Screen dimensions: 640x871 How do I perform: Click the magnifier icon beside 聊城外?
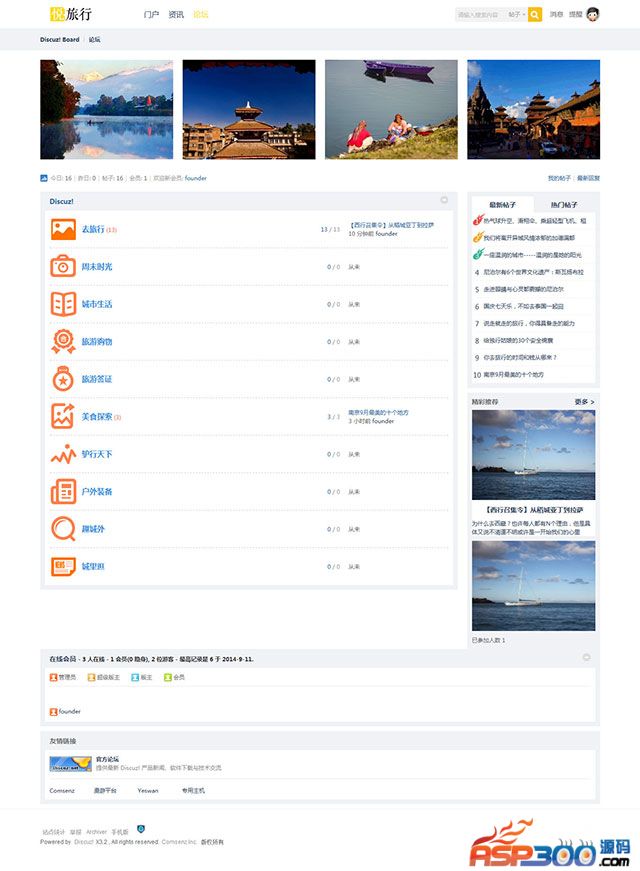[63, 529]
